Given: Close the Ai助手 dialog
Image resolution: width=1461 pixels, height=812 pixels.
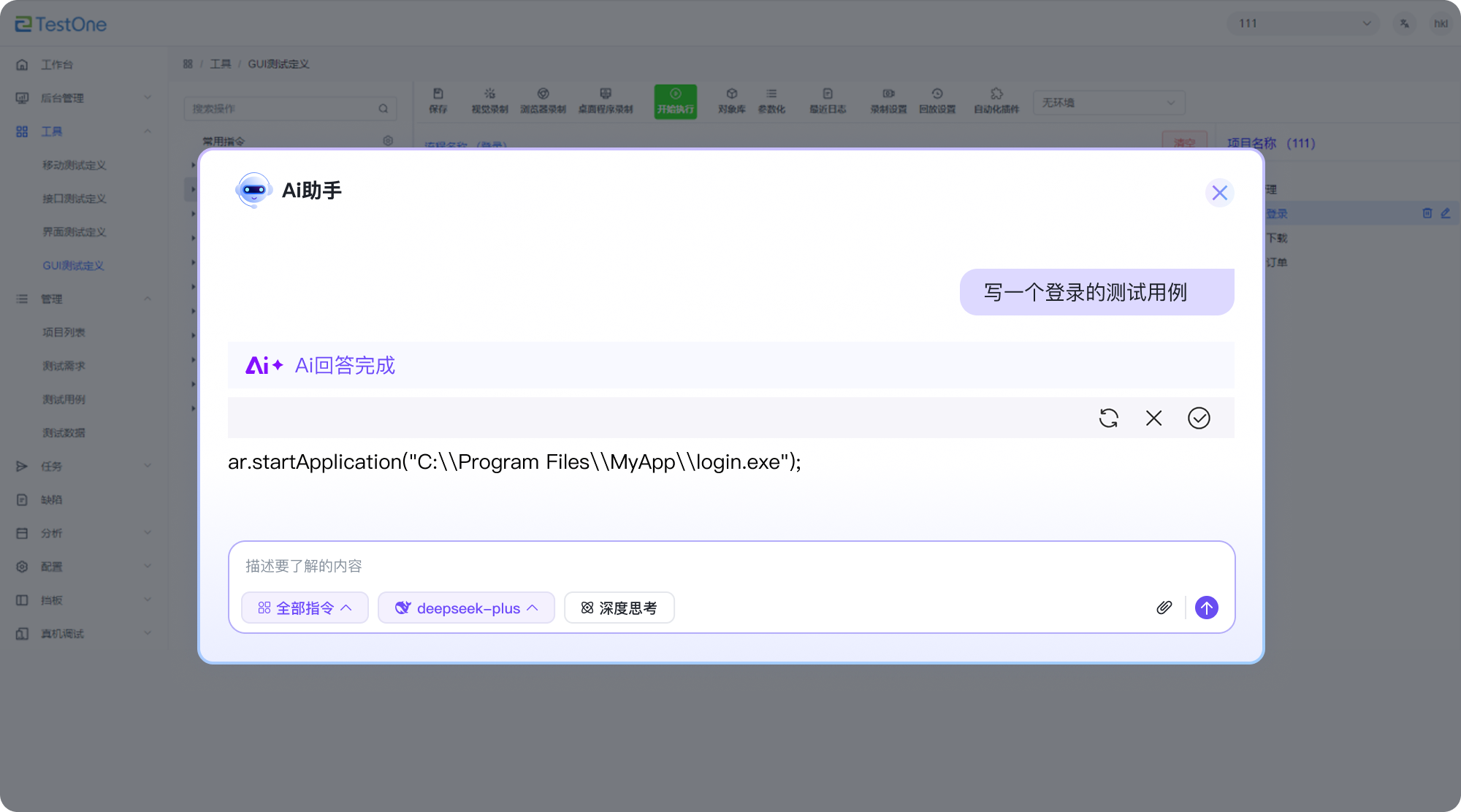Looking at the screenshot, I should (1219, 193).
